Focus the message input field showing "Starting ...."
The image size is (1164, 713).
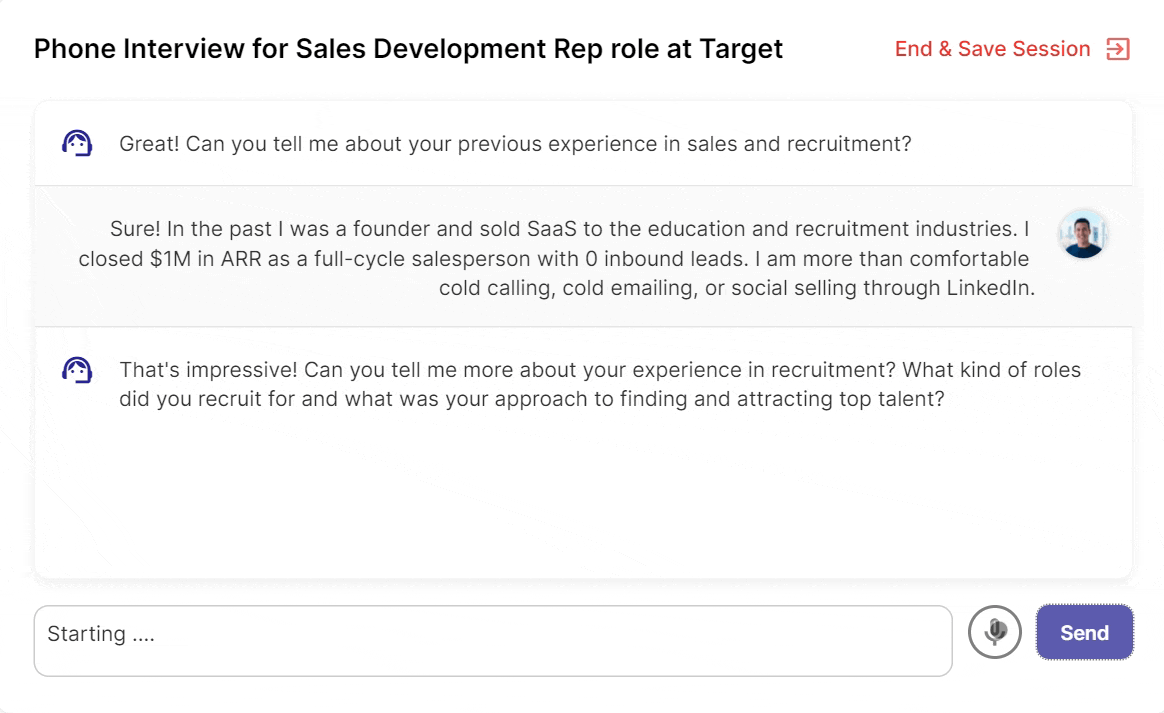pos(493,640)
